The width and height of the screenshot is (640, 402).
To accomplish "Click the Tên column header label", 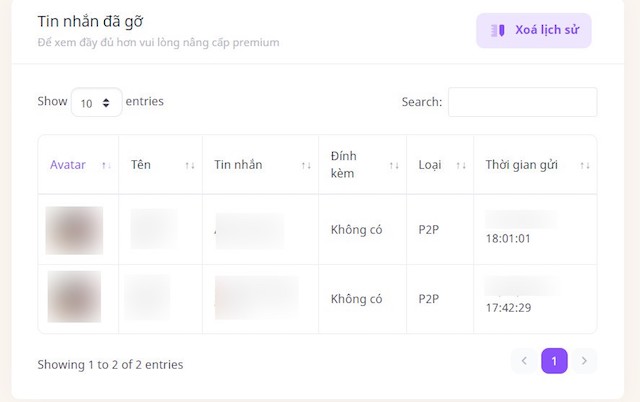I will tap(141, 165).
